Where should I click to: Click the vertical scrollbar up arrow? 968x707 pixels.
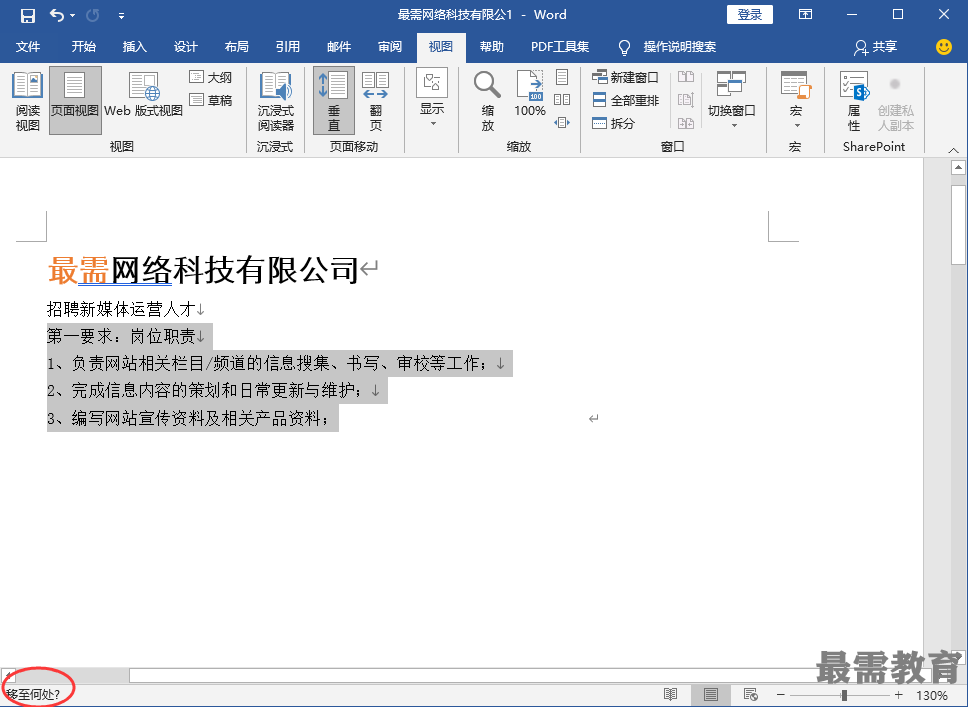pos(958,167)
